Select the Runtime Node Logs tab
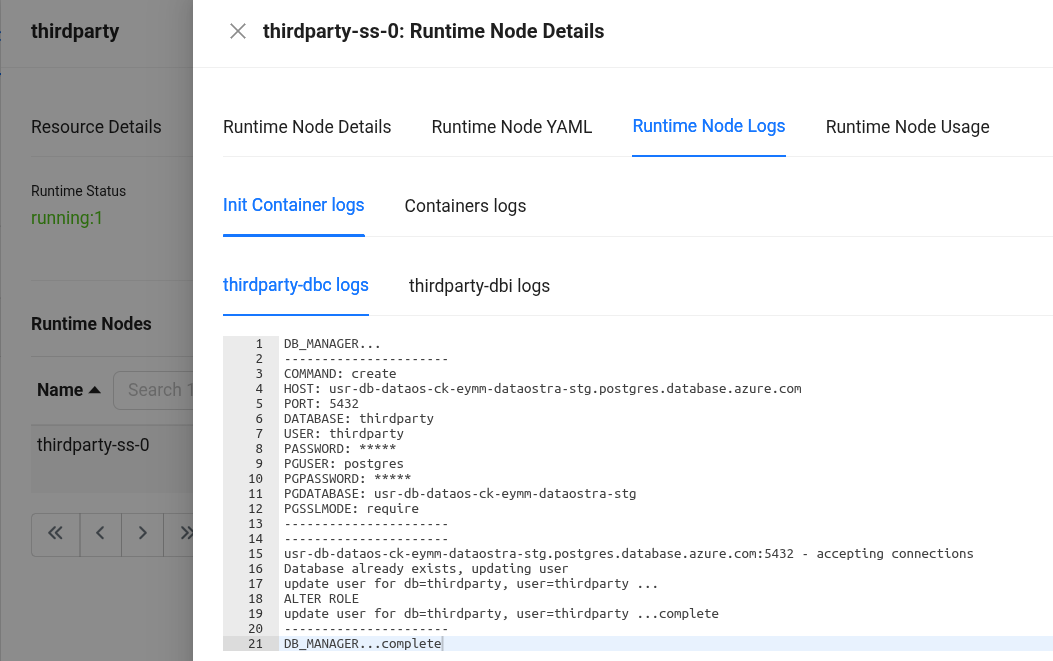 [708, 126]
